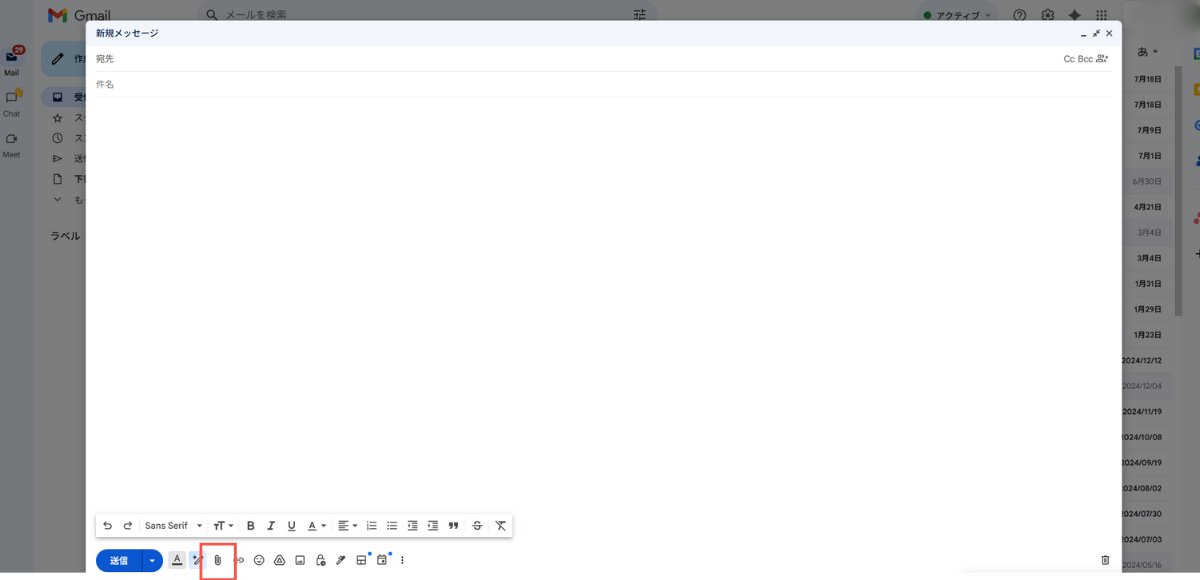
Task: Click the 件名 subject field
Action: click(603, 84)
